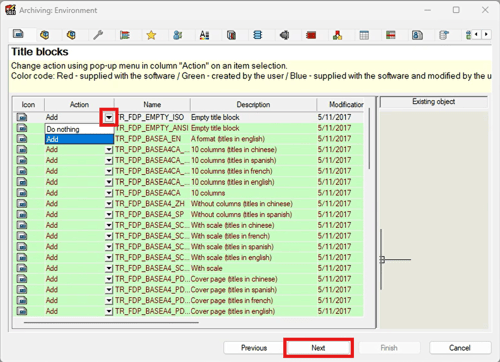Screen dimensions: 500x362
Task: Open the wrench tool tab
Action: point(98,35)
